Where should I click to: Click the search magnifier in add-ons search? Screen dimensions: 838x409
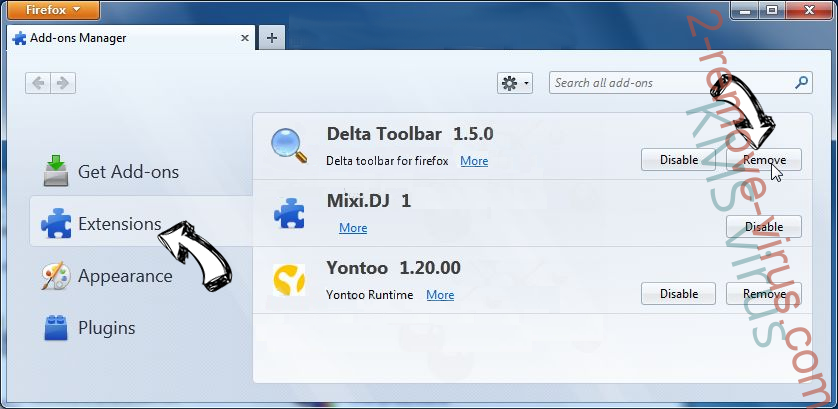pos(801,84)
